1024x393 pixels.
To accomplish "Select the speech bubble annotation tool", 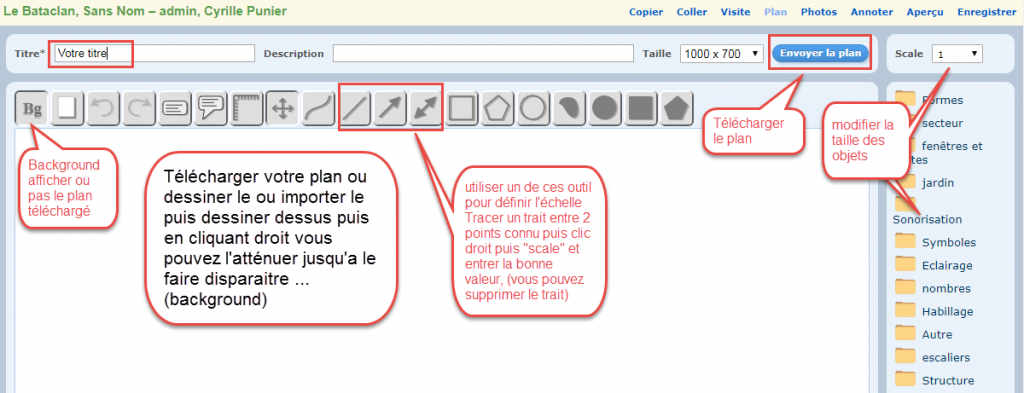I will (x=211, y=108).
